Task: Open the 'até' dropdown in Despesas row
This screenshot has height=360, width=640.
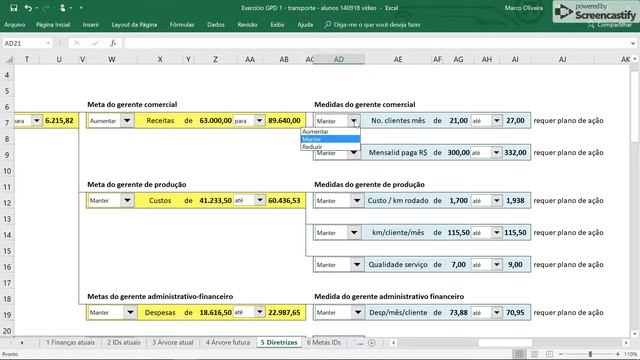Action: tap(260, 312)
